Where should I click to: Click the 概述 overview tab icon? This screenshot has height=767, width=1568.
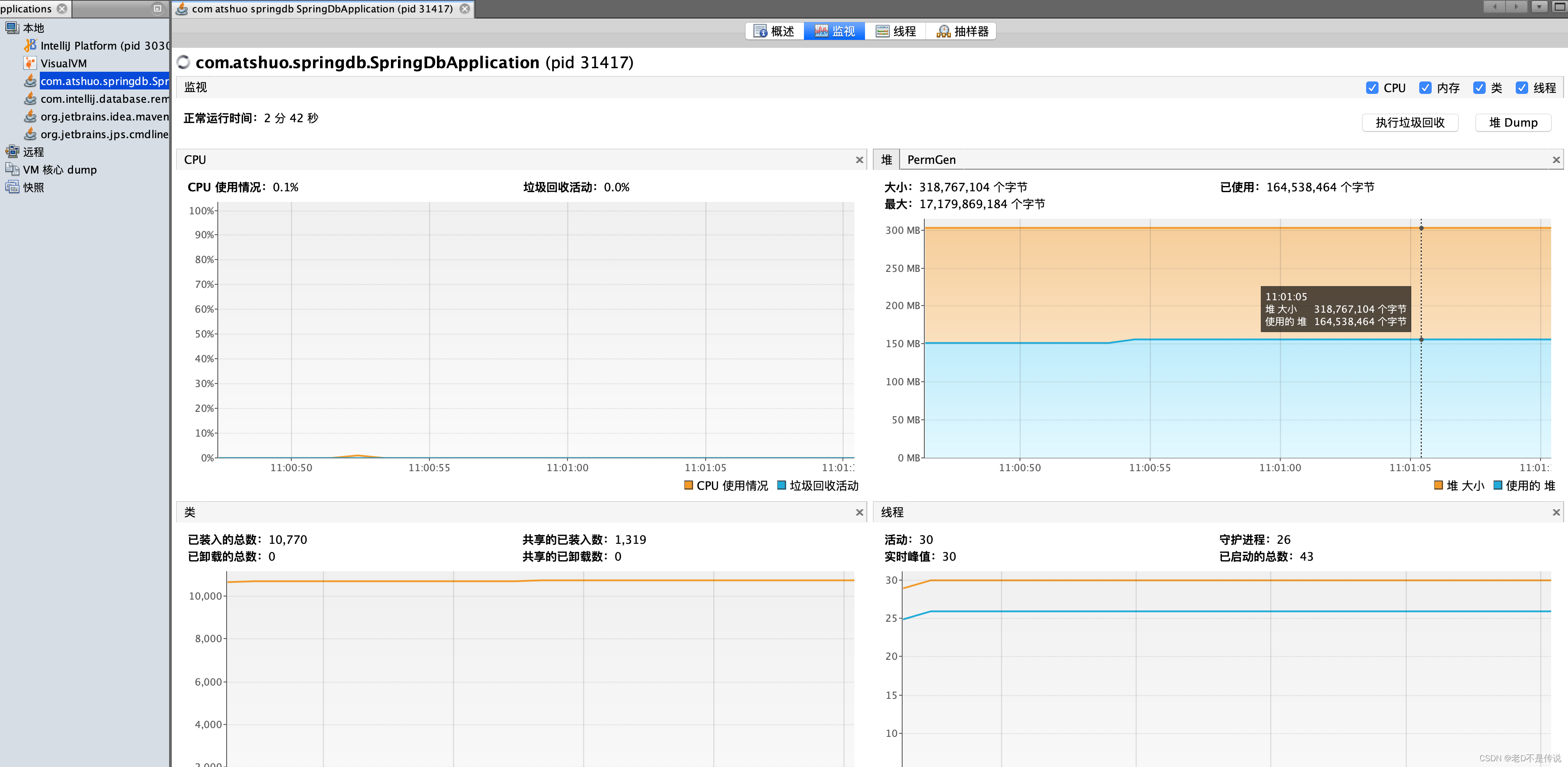pyautogui.click(x=760, y=31)
